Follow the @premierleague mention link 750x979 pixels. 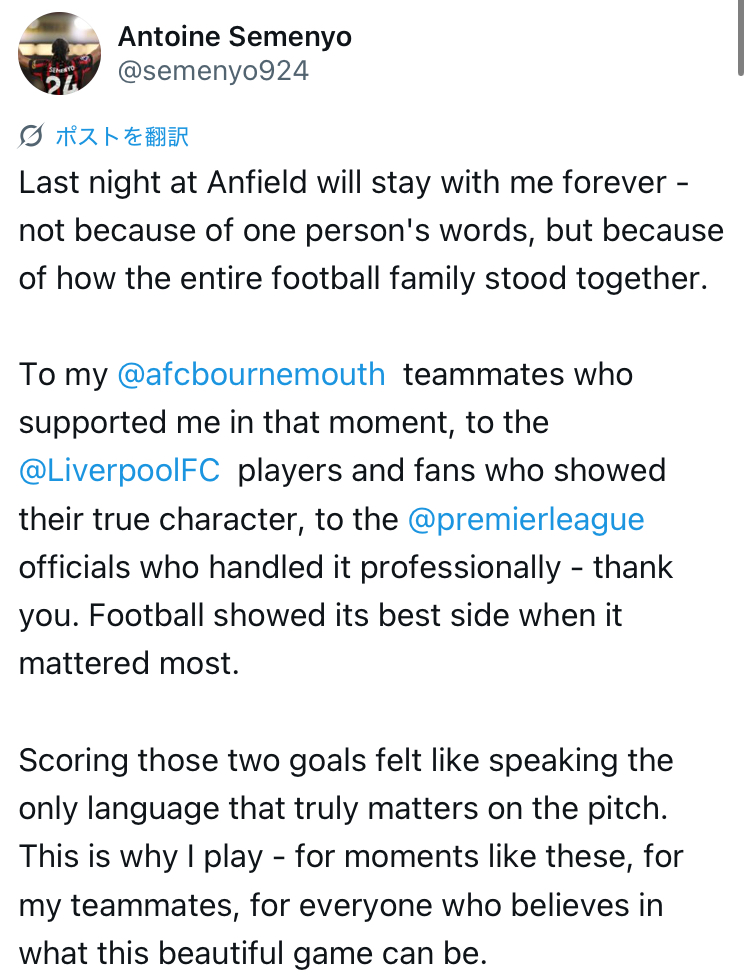coord(526,519)
